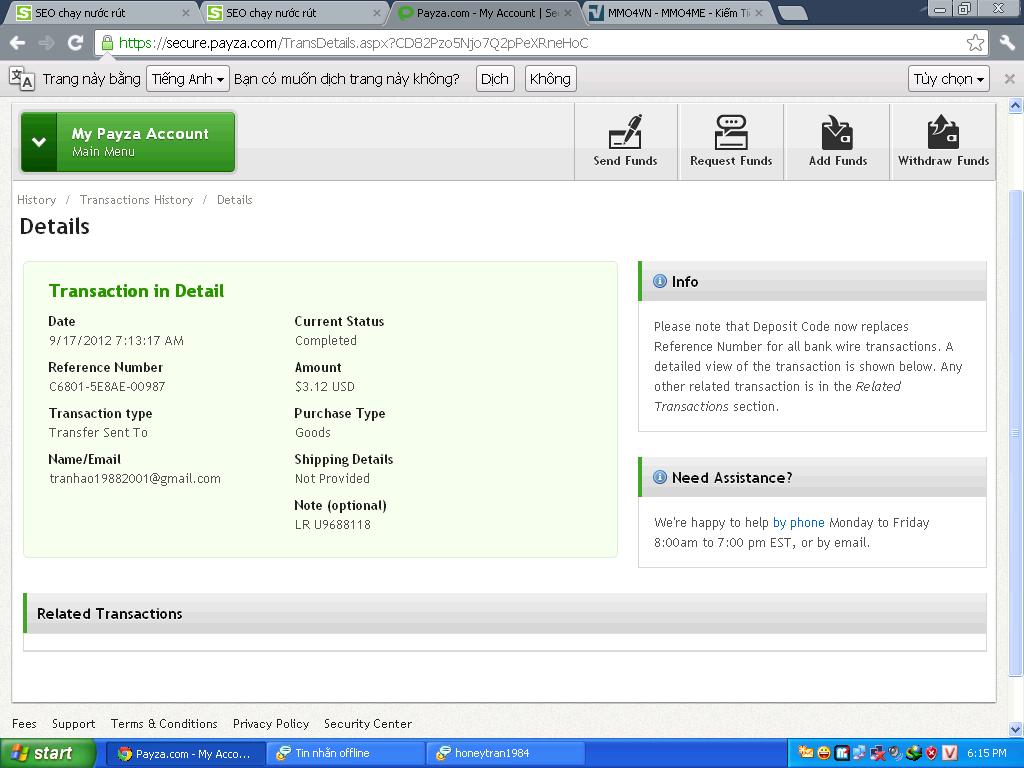The image size is (1024, 768).
Task: Click the Send Funds pen icon
Action: click(625, 131)
